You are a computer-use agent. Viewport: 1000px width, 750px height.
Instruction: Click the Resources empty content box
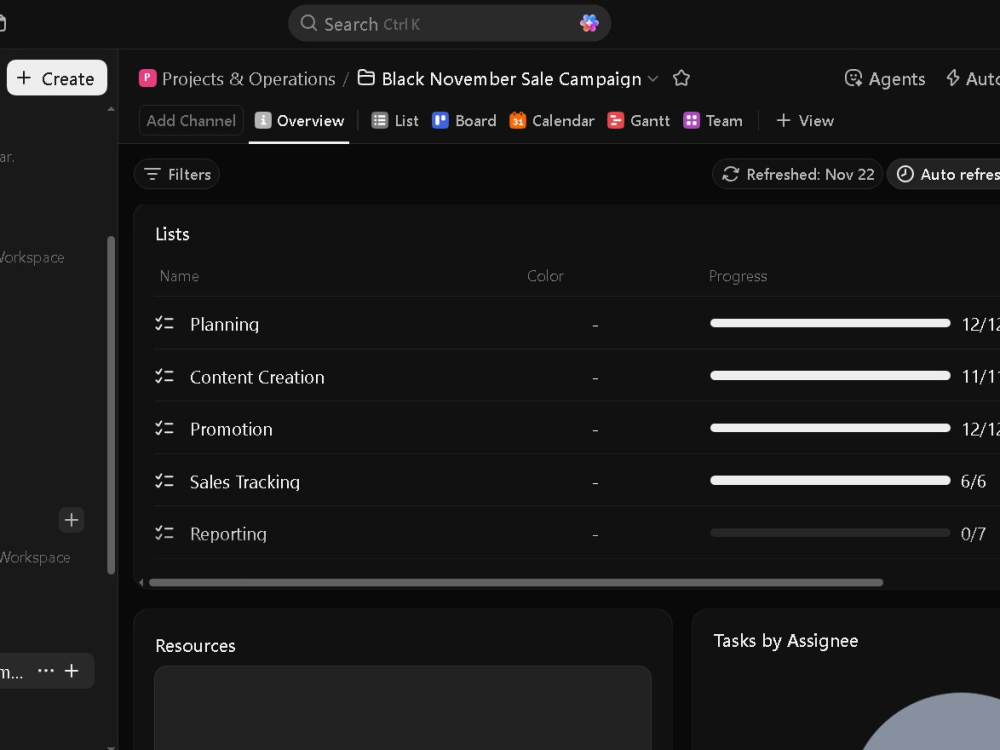click(x=403, y=708)
